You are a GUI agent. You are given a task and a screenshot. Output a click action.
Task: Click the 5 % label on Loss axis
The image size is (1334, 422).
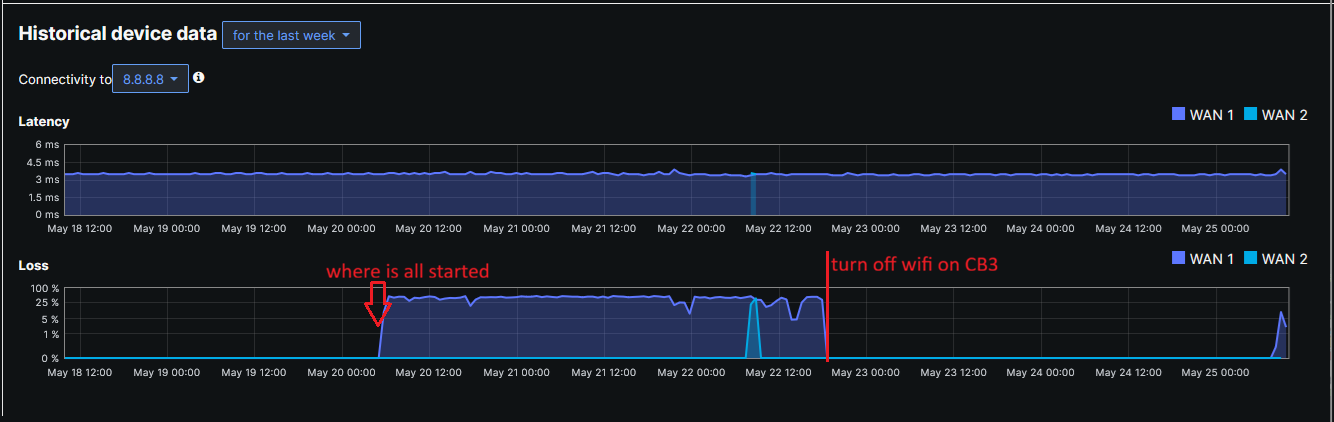coord(50,319)
